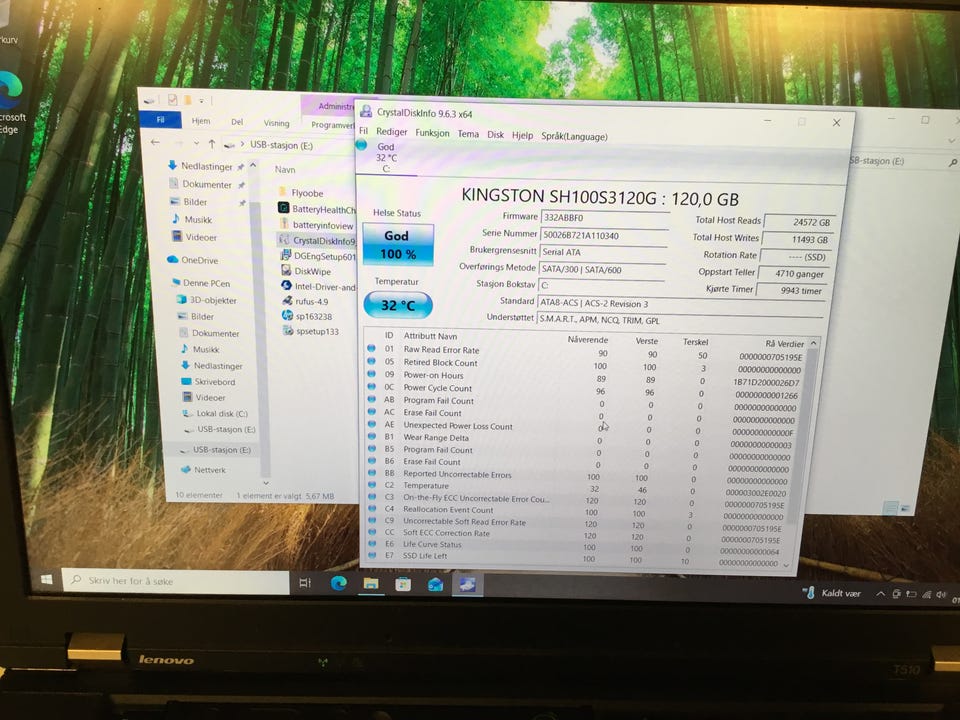Select the Retired Block Count row
960x720 pixels.
586,366
